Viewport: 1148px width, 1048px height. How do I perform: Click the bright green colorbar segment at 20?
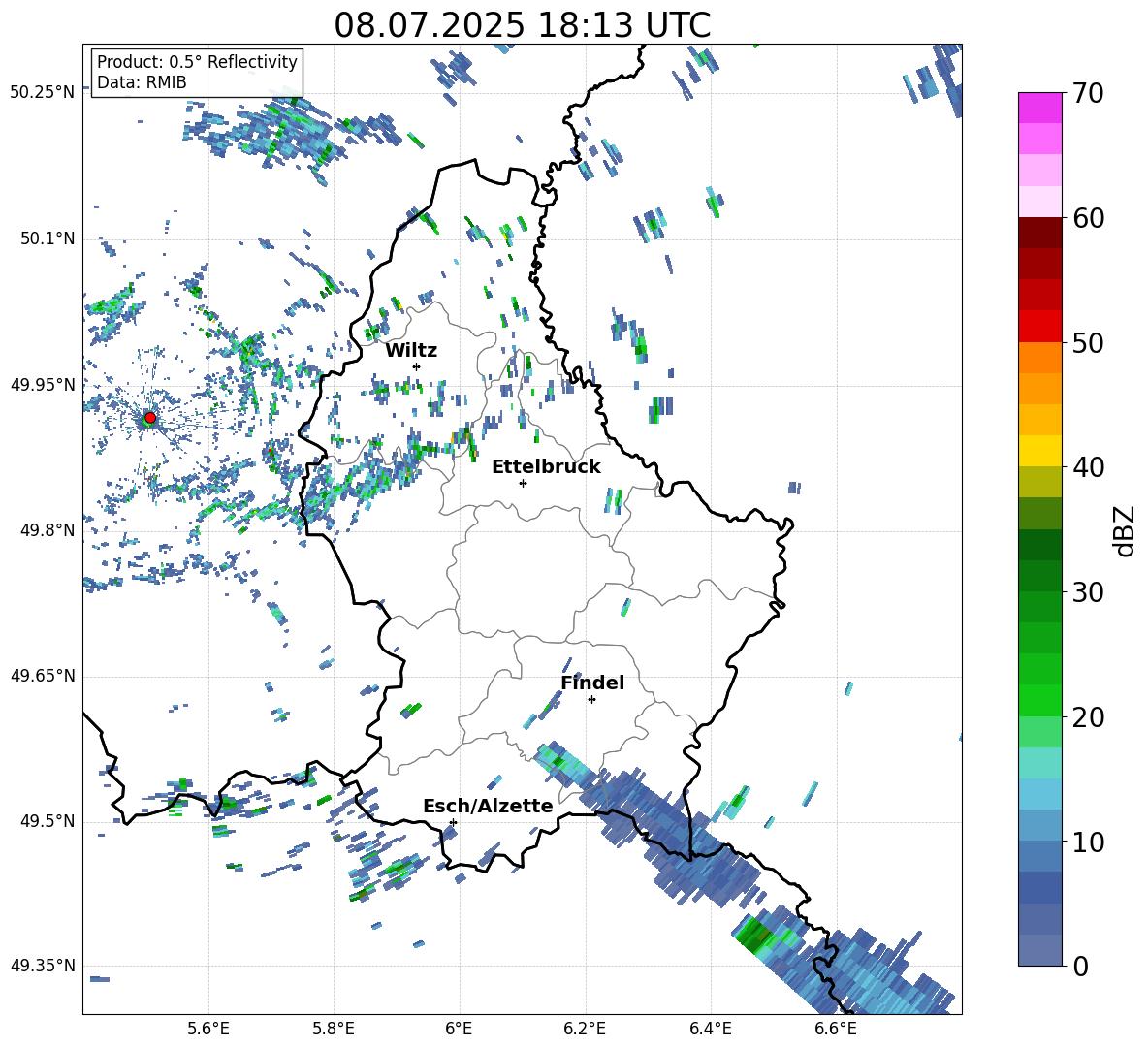(x=1039, y=700)
